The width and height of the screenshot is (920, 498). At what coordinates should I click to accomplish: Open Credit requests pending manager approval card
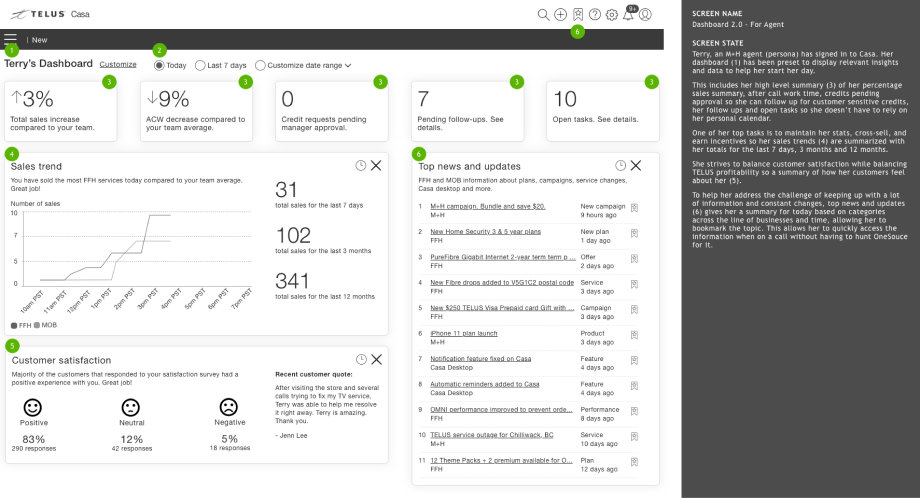click(x=332, y=111)
